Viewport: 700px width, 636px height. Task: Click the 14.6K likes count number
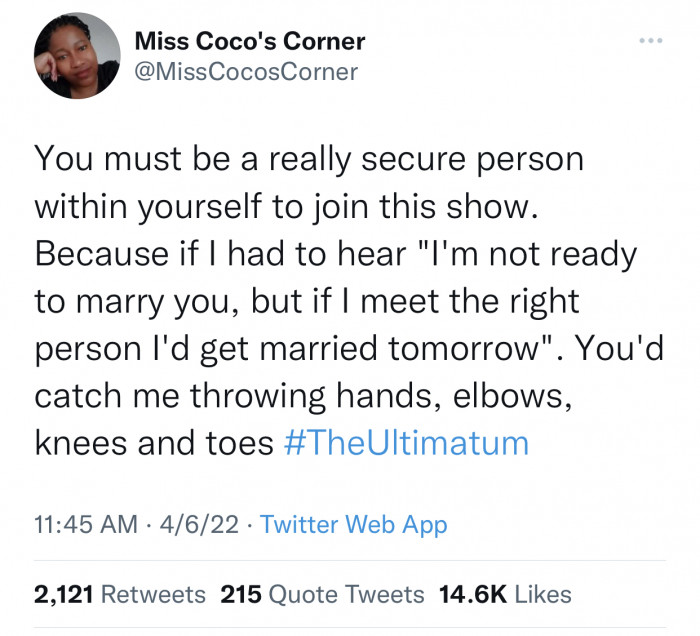[x=473, y=595]
